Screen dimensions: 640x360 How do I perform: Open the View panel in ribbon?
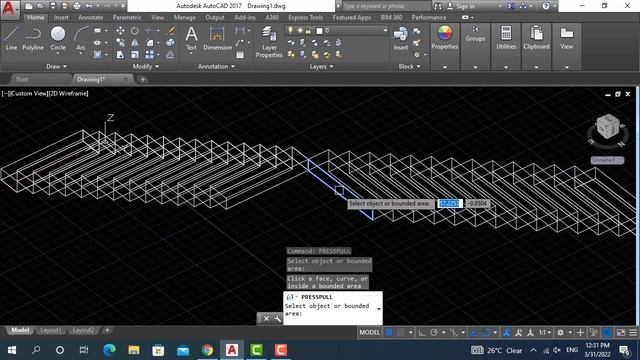(x=566, y=38)
